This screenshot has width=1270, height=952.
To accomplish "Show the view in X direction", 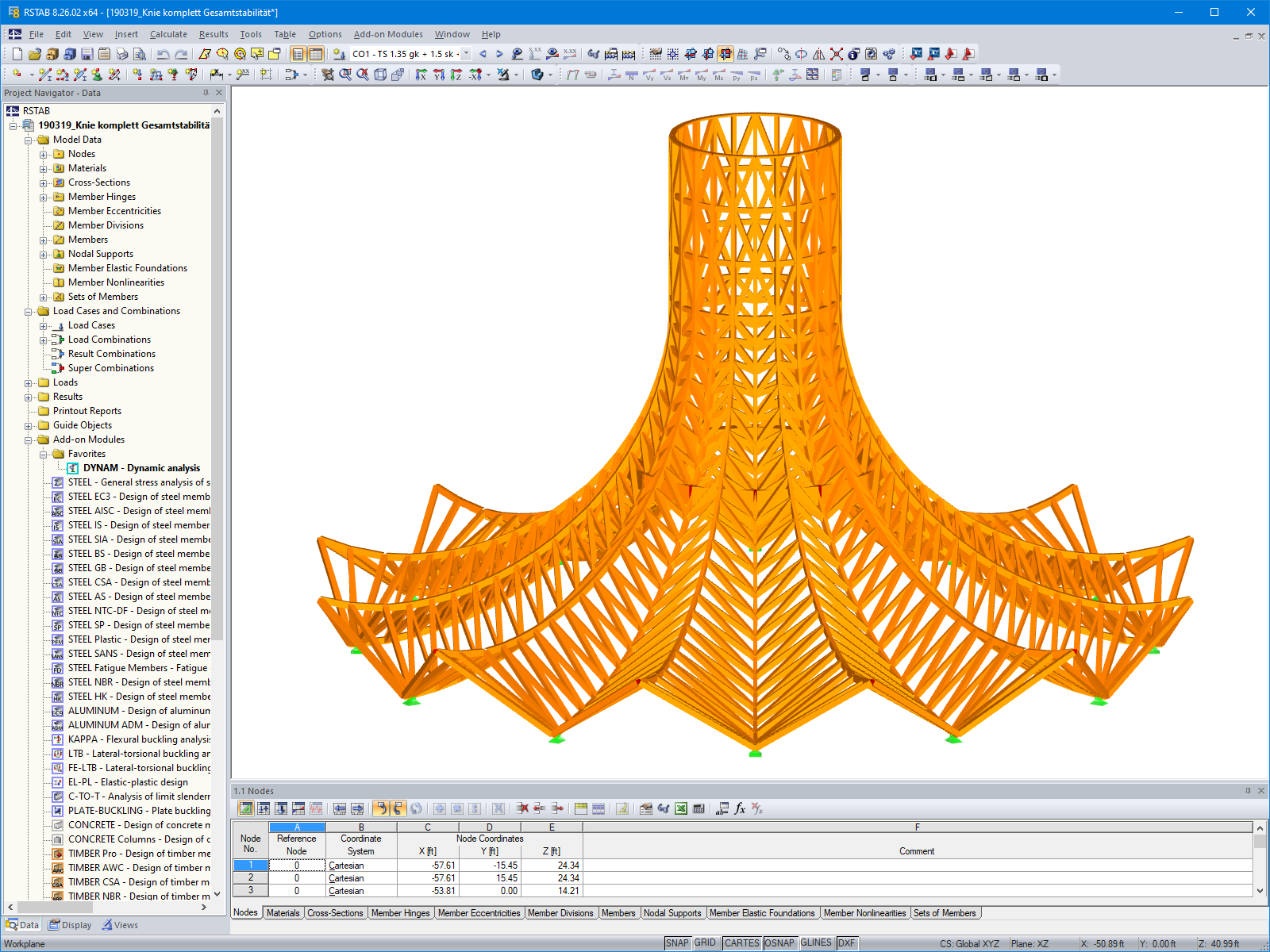I will pos(421,75).
